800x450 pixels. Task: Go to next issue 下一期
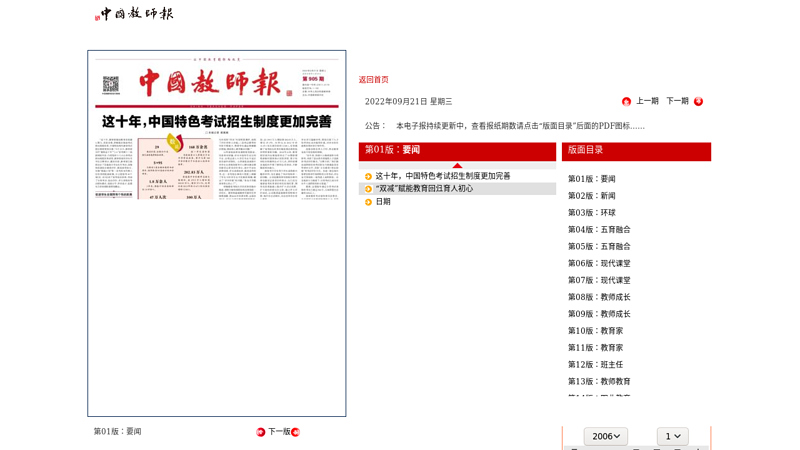(678, 101)
